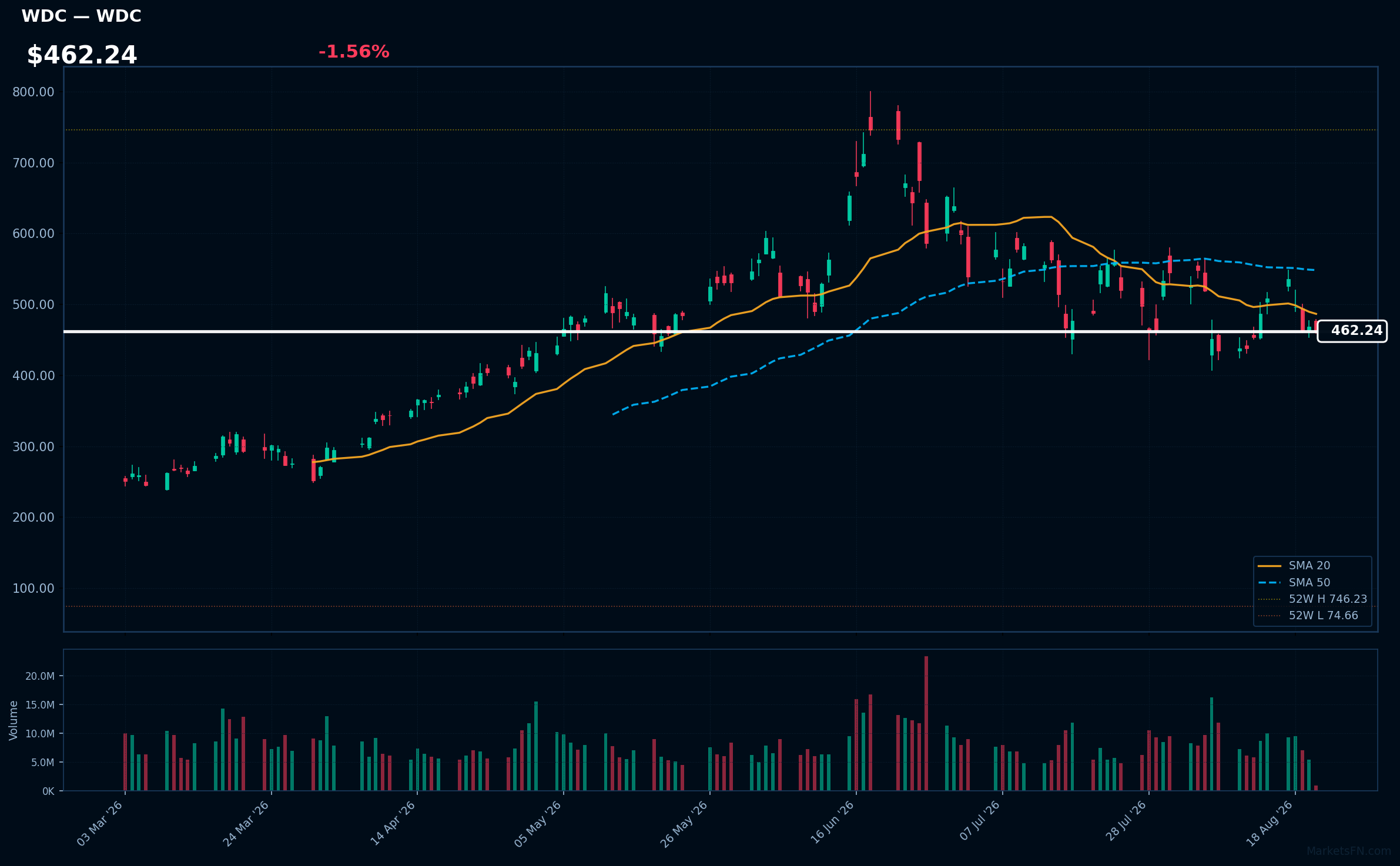The image size is (1400, 866).
Task: Click the 07 Jul '26 date label
Action: [980, 821]
